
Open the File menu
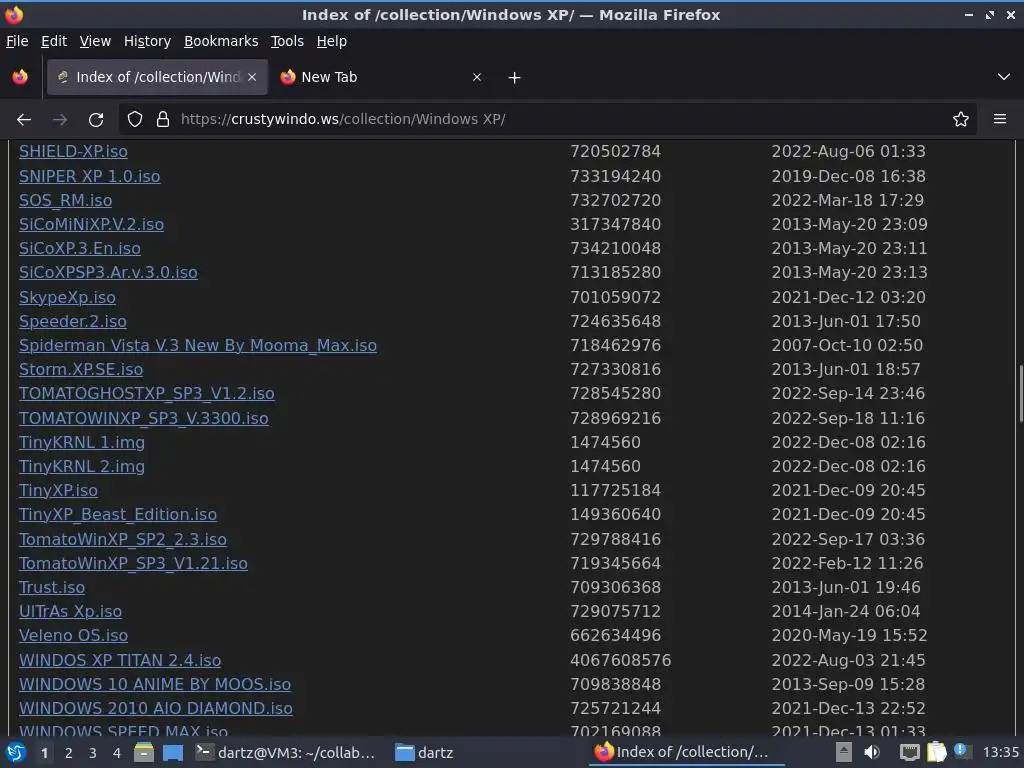tap(17, 41)
